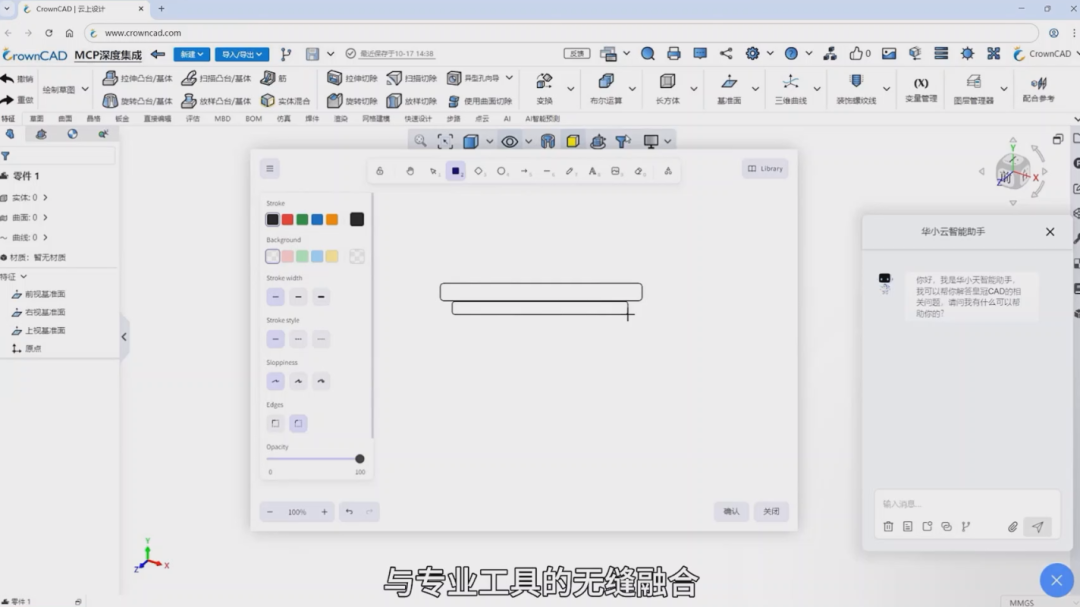Open the search magnifier in top bar
1080x607 pixels.
pos(647,54)
